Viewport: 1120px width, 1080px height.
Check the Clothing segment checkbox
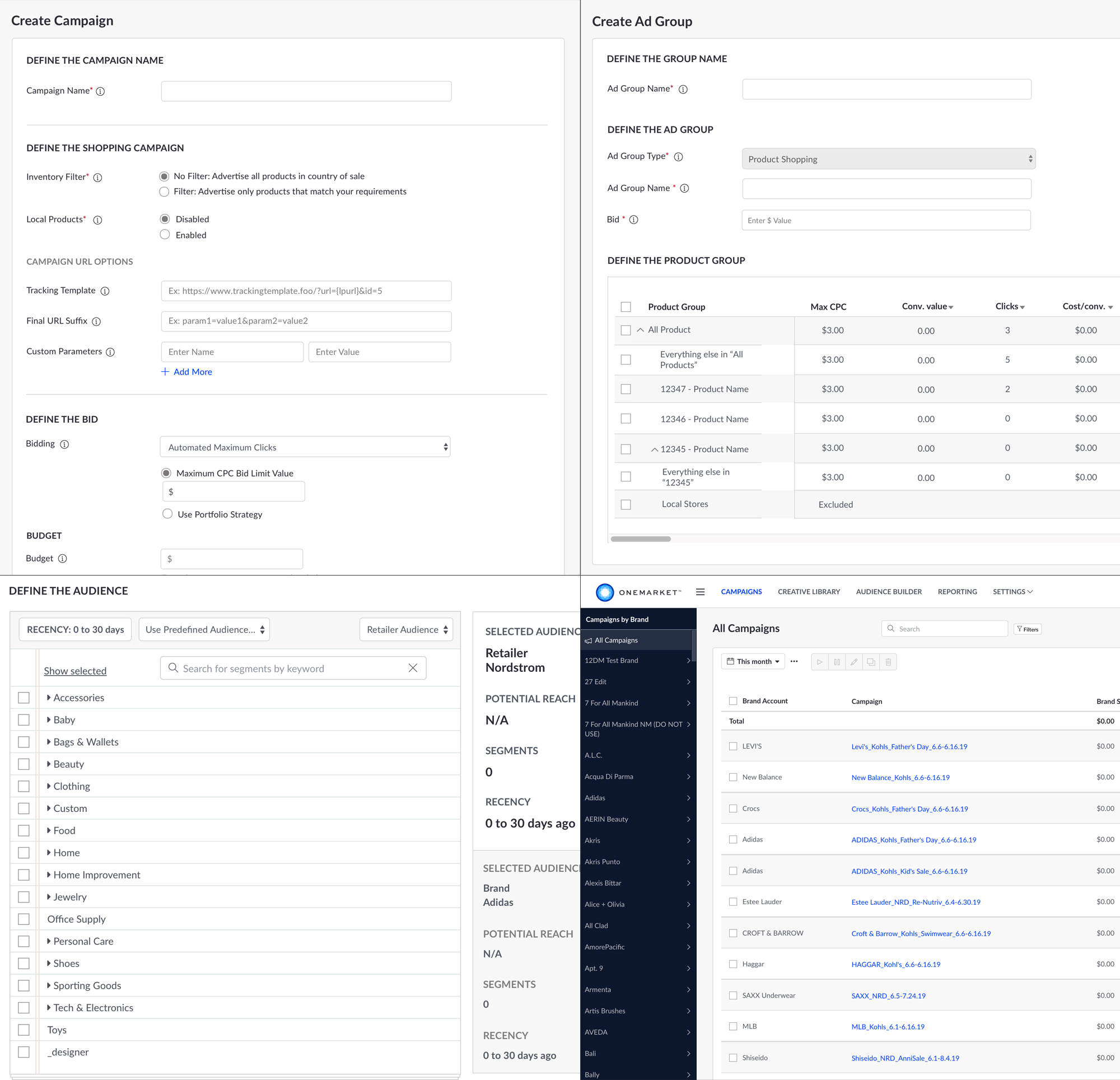[x=24, y=786]
